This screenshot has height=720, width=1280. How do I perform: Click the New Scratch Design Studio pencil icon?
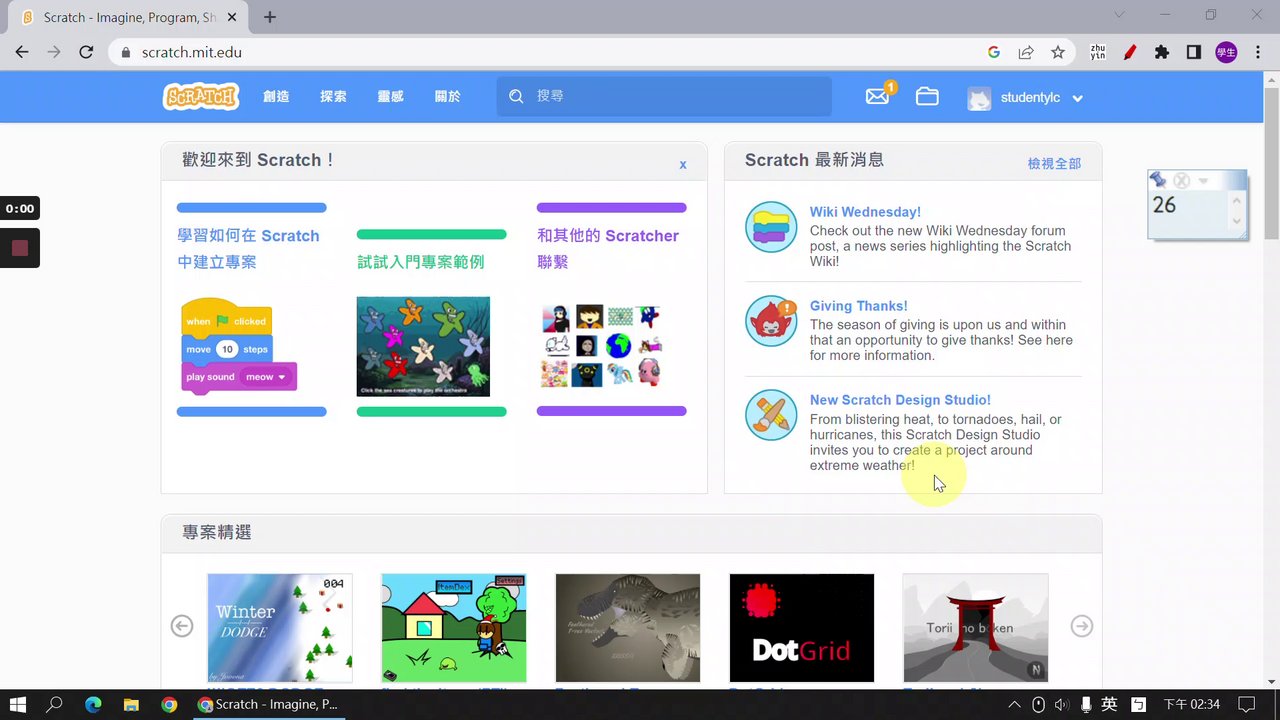click(x=771, y=414)
